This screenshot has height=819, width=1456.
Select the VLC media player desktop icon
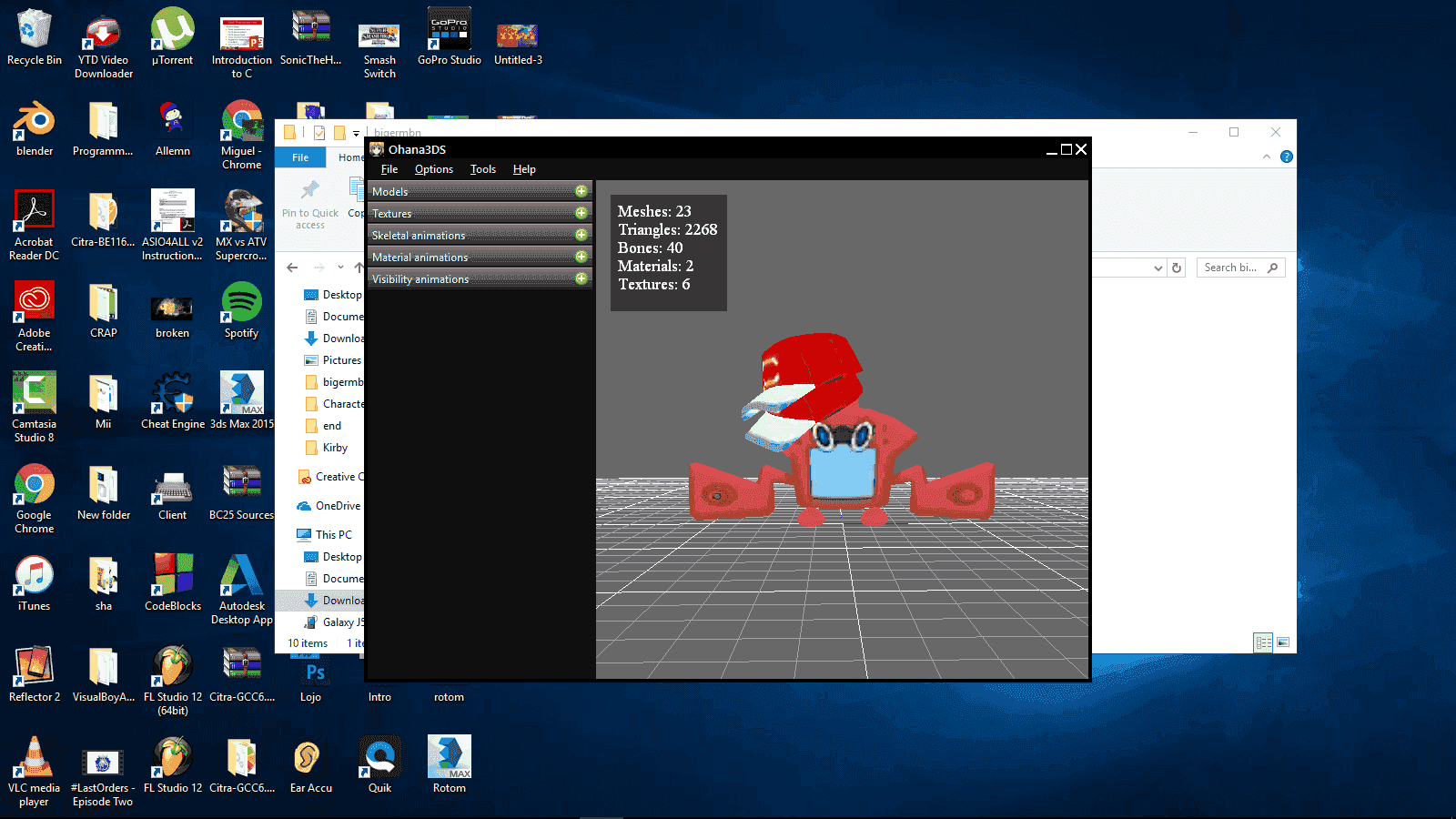(x=35, y=772)
